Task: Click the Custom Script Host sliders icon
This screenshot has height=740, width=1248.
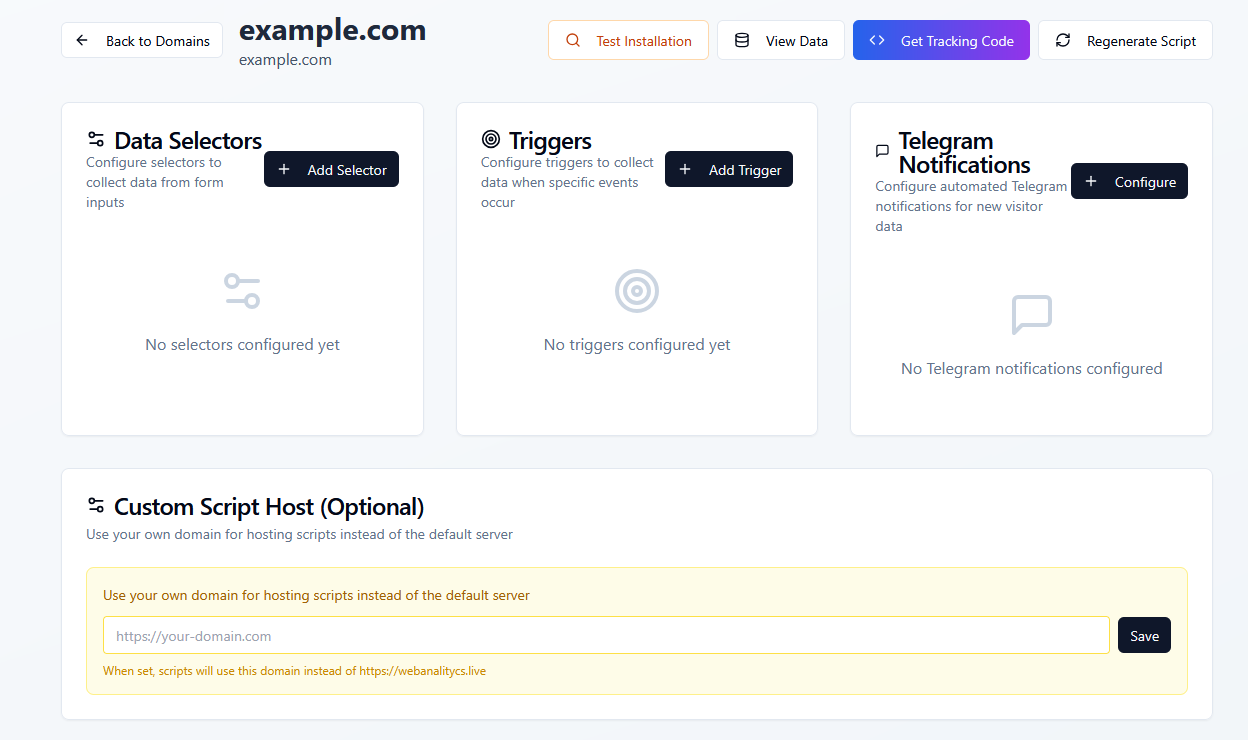Action: pos(96,506)
